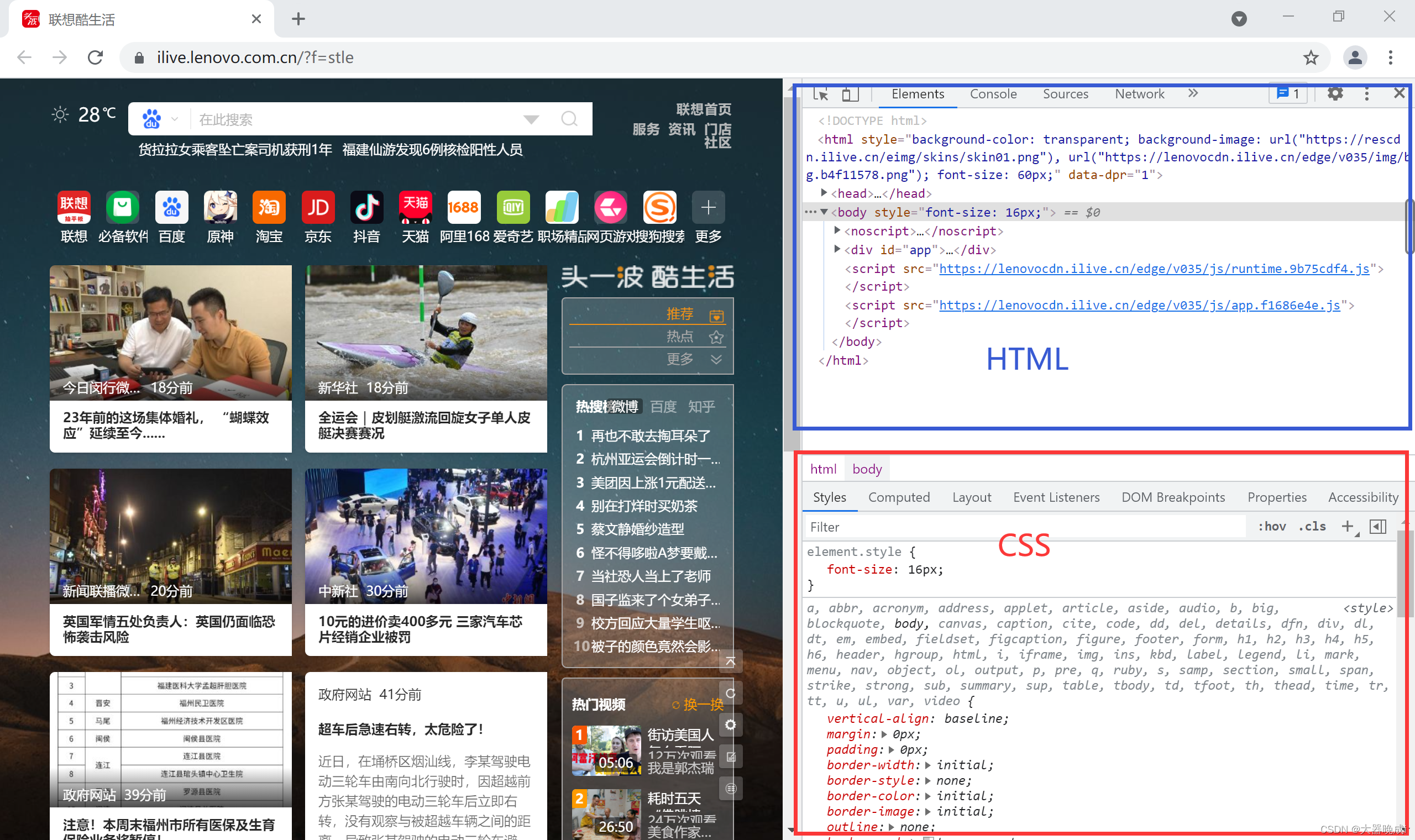
Task: Open the 必备软件 shortcut icon
Action: point(123,207)
